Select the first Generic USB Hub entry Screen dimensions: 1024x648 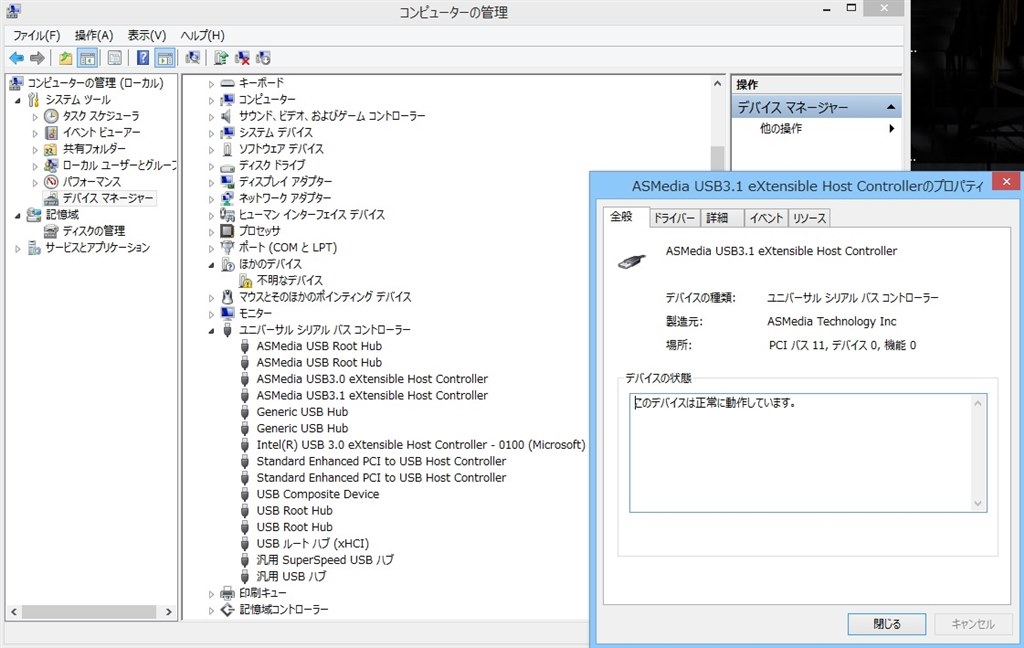[x=302, y=412]
